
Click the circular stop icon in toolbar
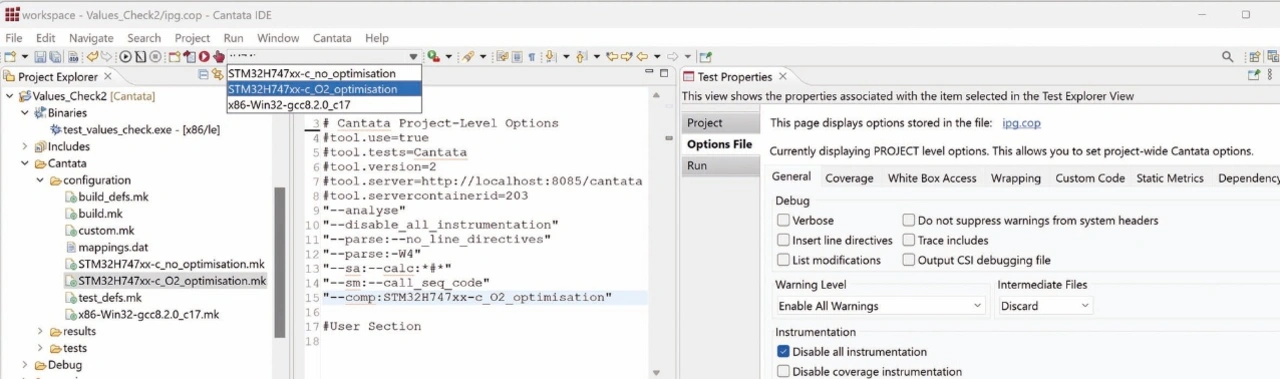click(x=155, y=57)
